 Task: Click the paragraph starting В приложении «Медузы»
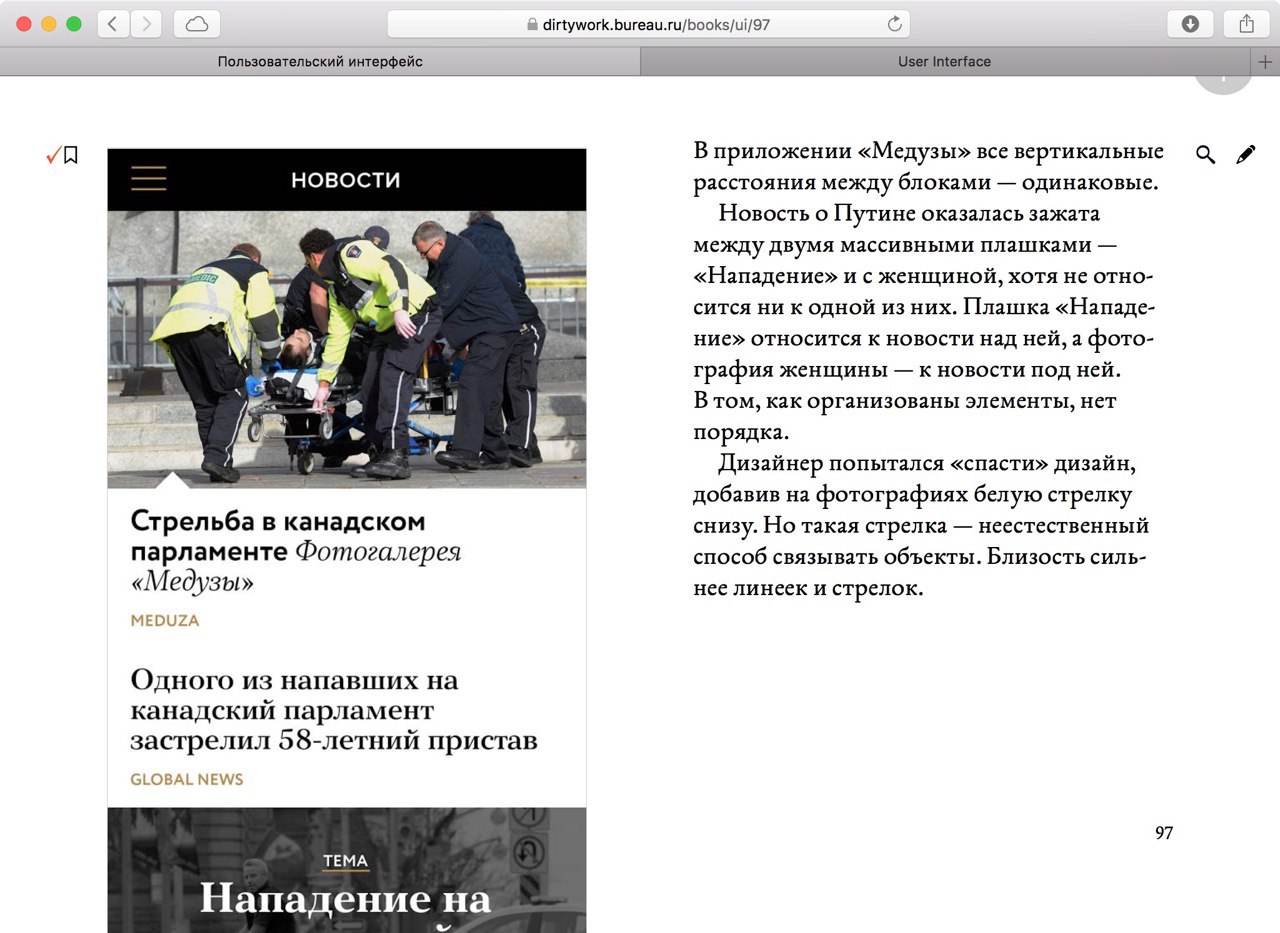(x=929, y=167)
